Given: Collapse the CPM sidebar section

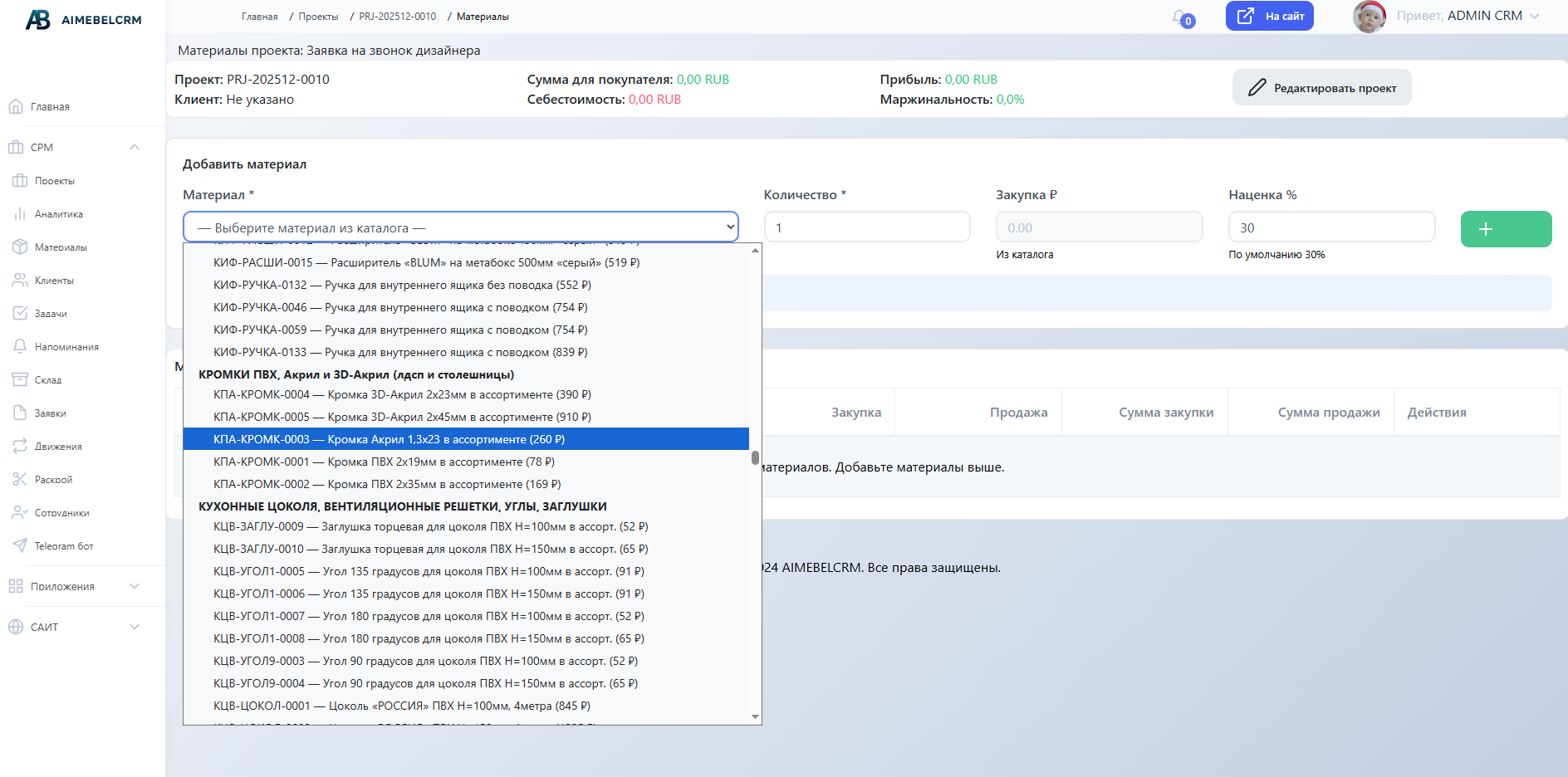Looking at the screenshot, I should (135, 148).
